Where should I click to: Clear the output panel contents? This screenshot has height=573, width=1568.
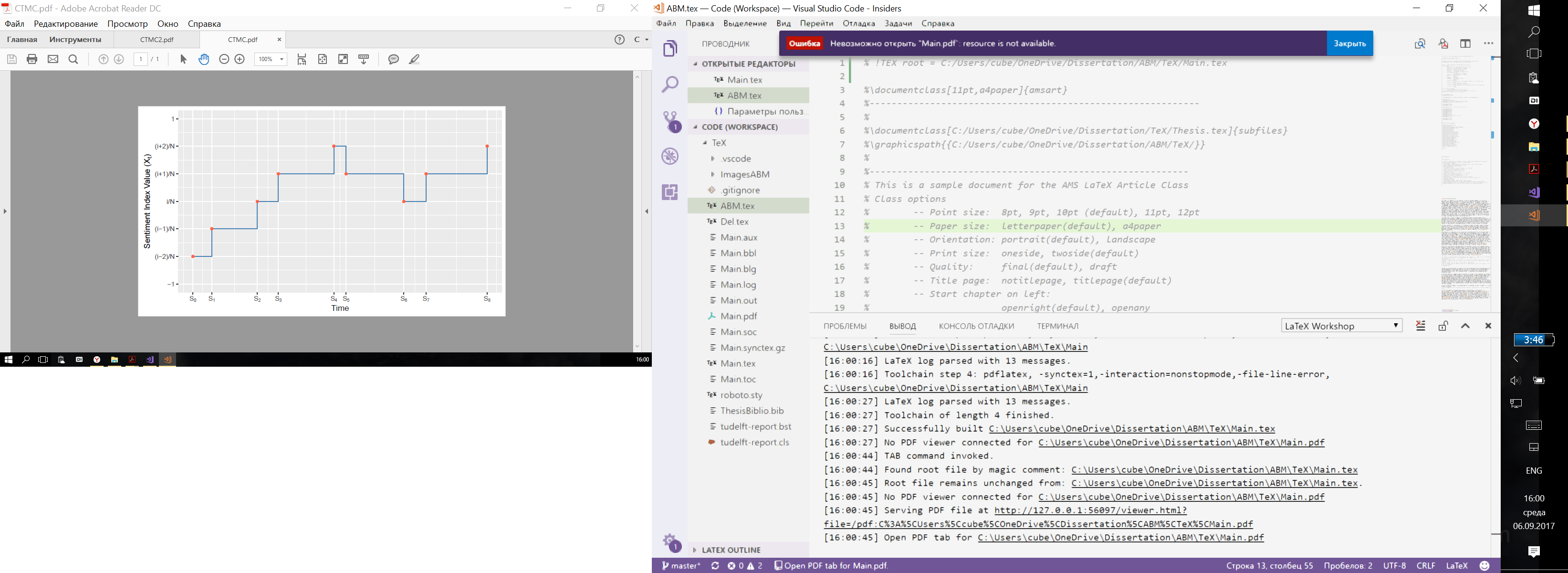pyautogui.click(x=1421, y=326)
